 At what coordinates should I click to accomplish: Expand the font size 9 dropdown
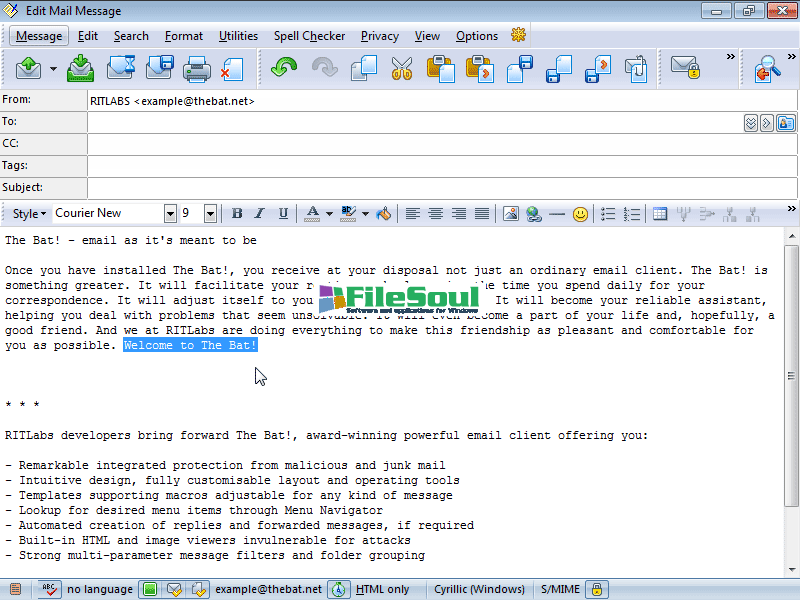[210, 213]
